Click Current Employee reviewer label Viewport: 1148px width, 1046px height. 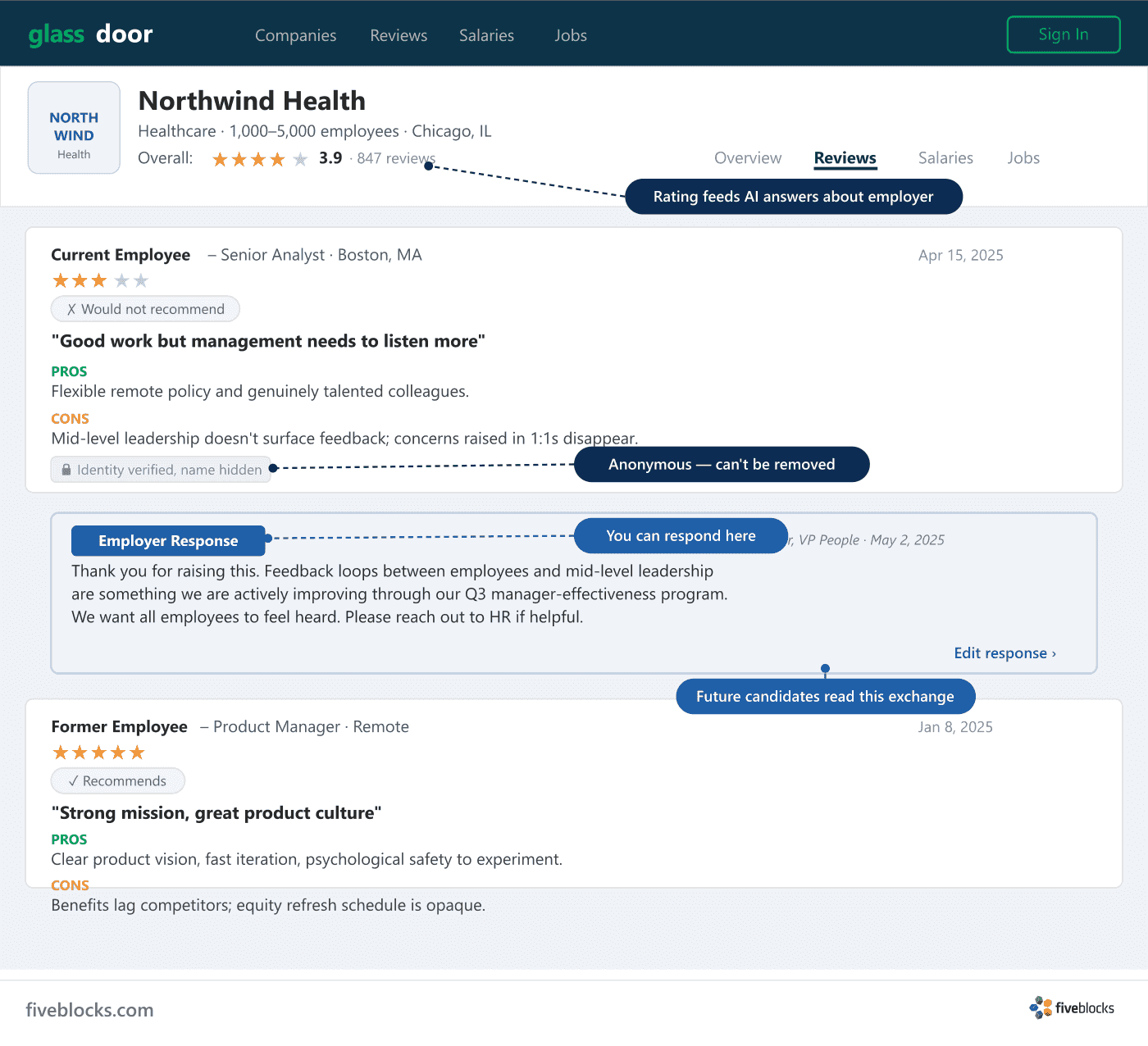click(121, 255)
